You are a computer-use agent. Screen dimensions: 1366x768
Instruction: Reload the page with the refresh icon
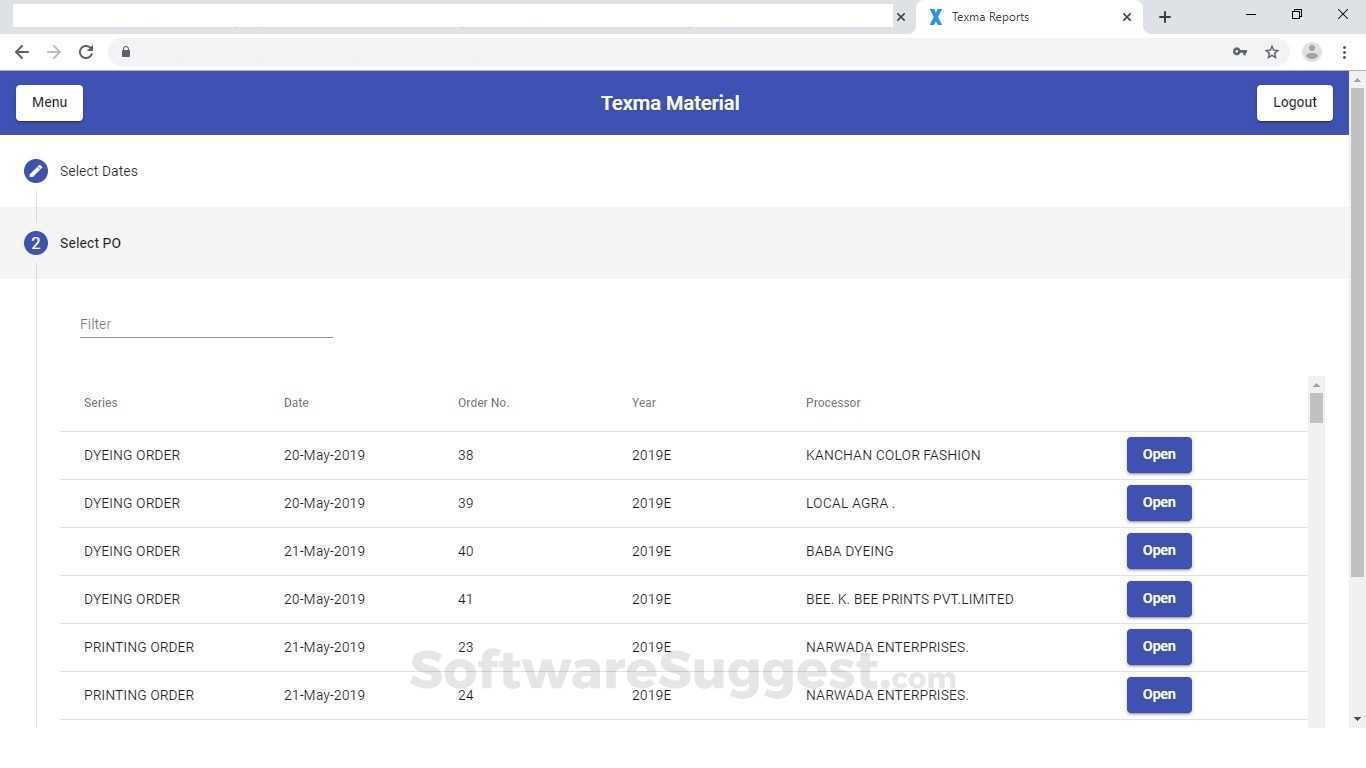[86, 51]
